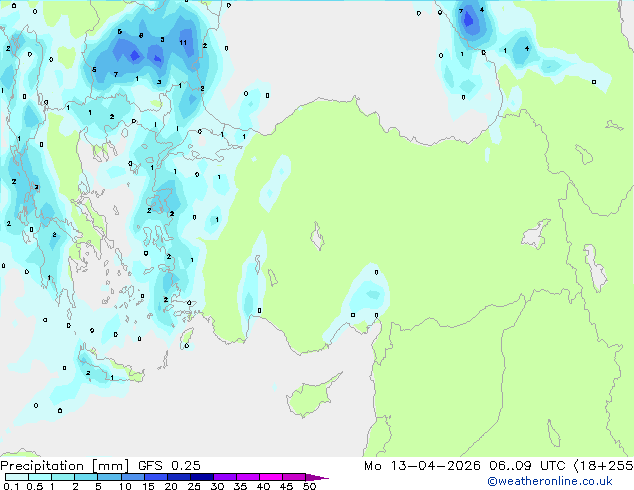634x490 pixels.
Task: Click legend label '25'
Action: (194, 486)
